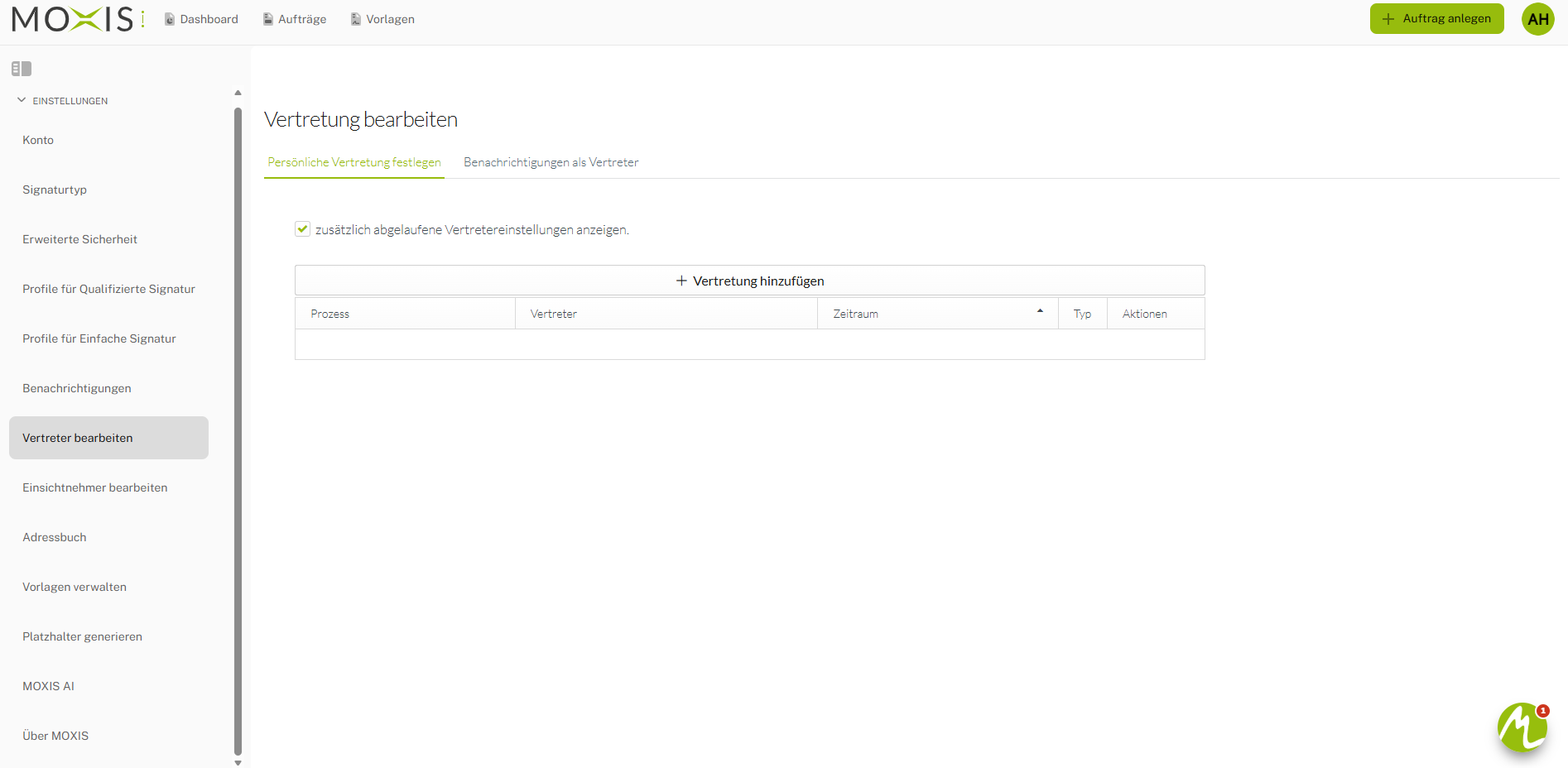Click the Typ column header
The height and width of the screenshot is (768, 1568).
coord(1083,314)
